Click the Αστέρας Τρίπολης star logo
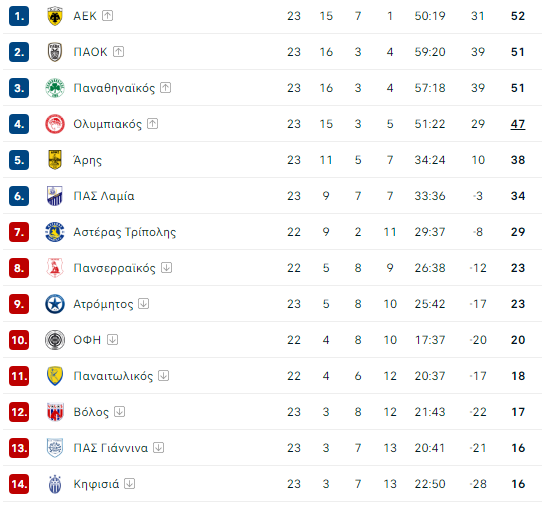Screen dimensions: 542x509 coord(55,232)
